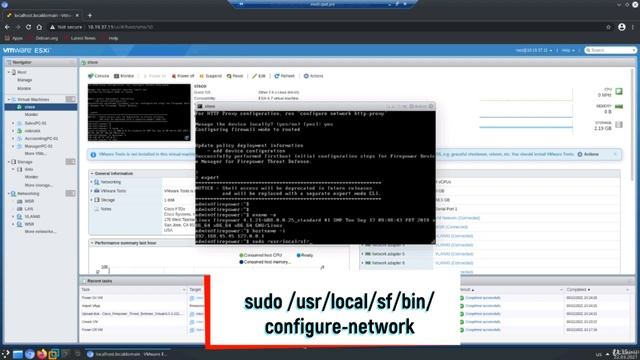Image resolution: width=640 pixels, height=360 pixels.
Task: Select AccountingPC-01 virtual machine
Action: point(41,138)
